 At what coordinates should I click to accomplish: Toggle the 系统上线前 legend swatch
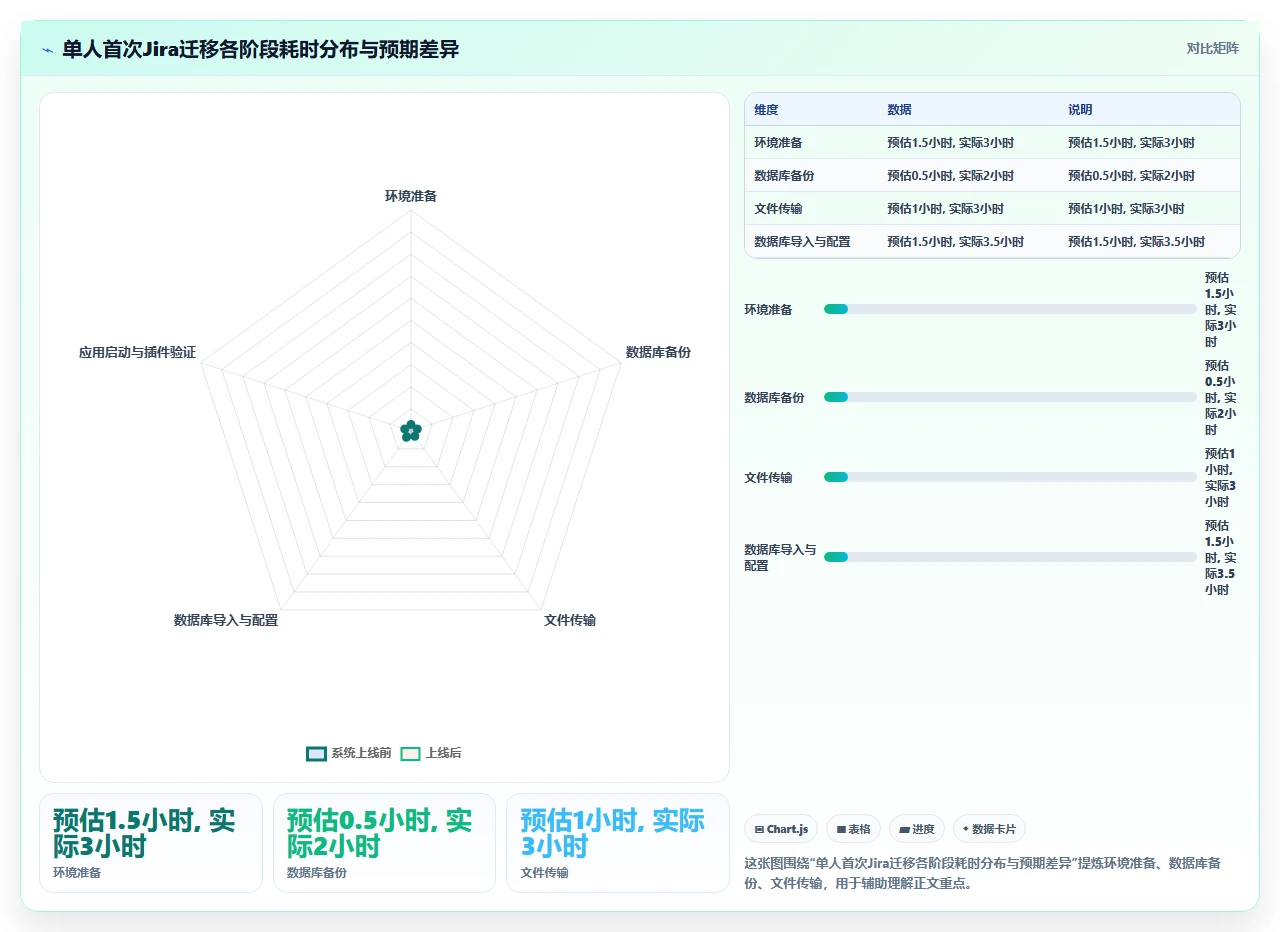[316, 753]
